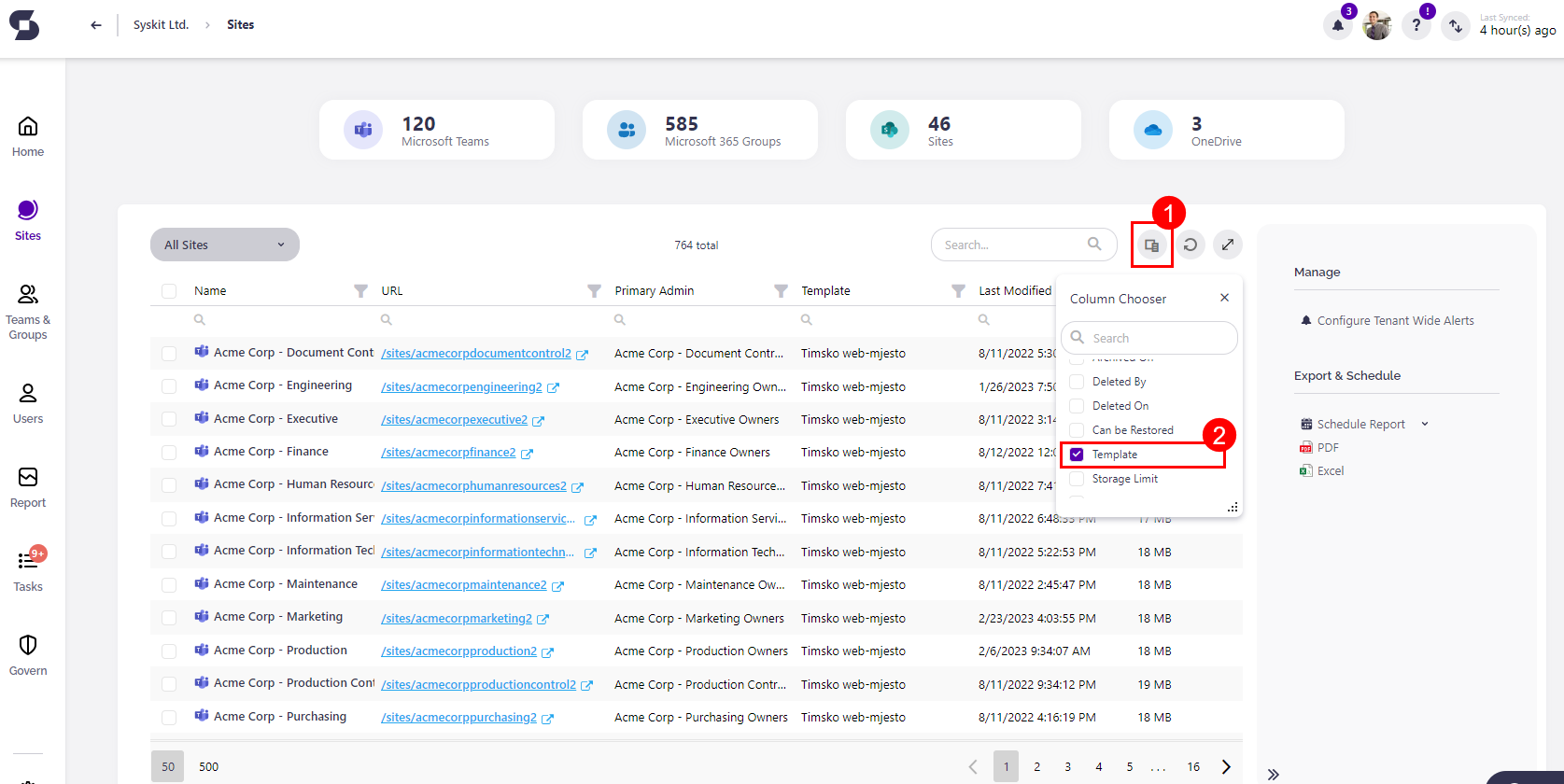Export the report to Excel
This screenshot has height=784, width=1564.
pos(1322,471)
